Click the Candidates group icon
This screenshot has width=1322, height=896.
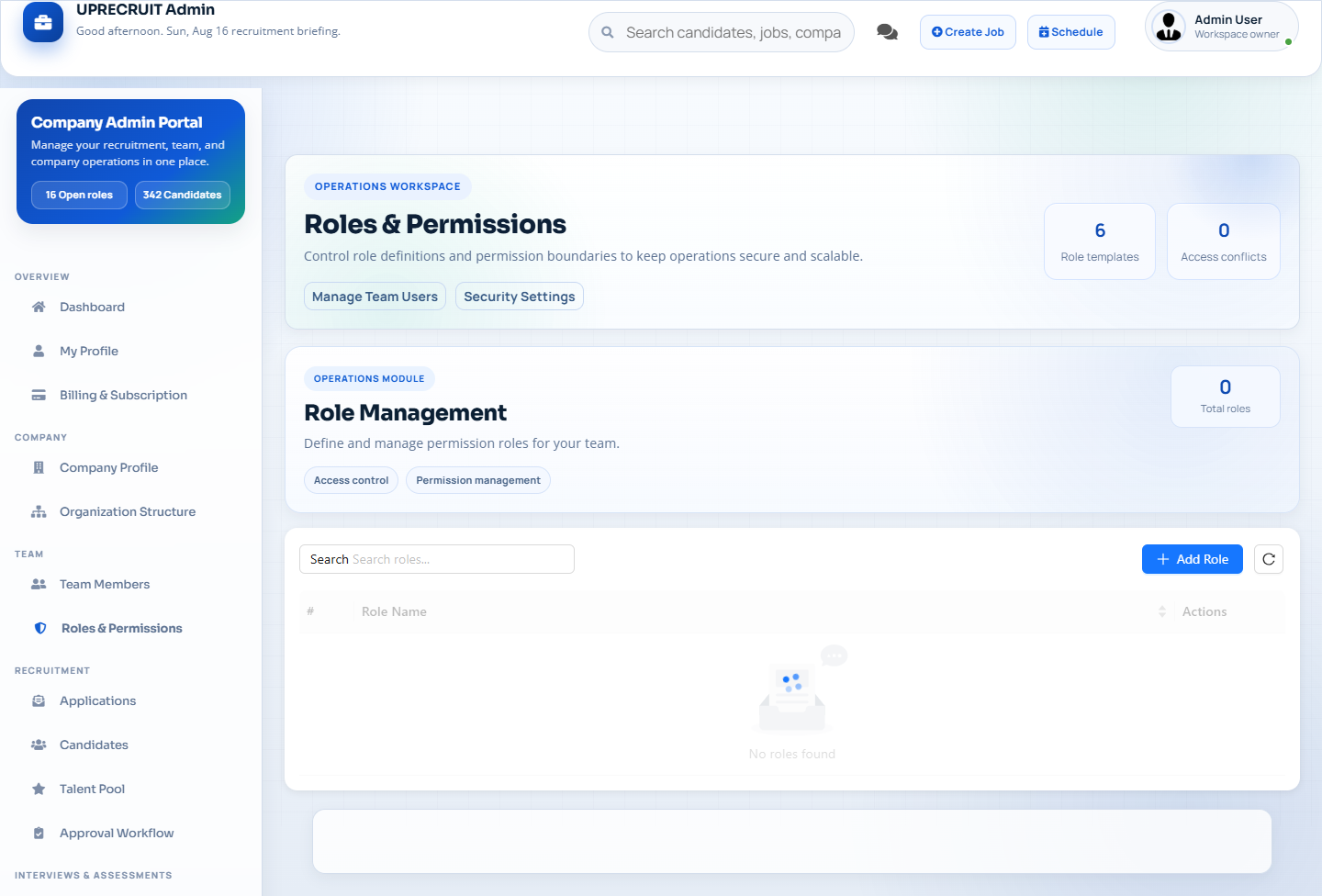(x=39, y=745)
